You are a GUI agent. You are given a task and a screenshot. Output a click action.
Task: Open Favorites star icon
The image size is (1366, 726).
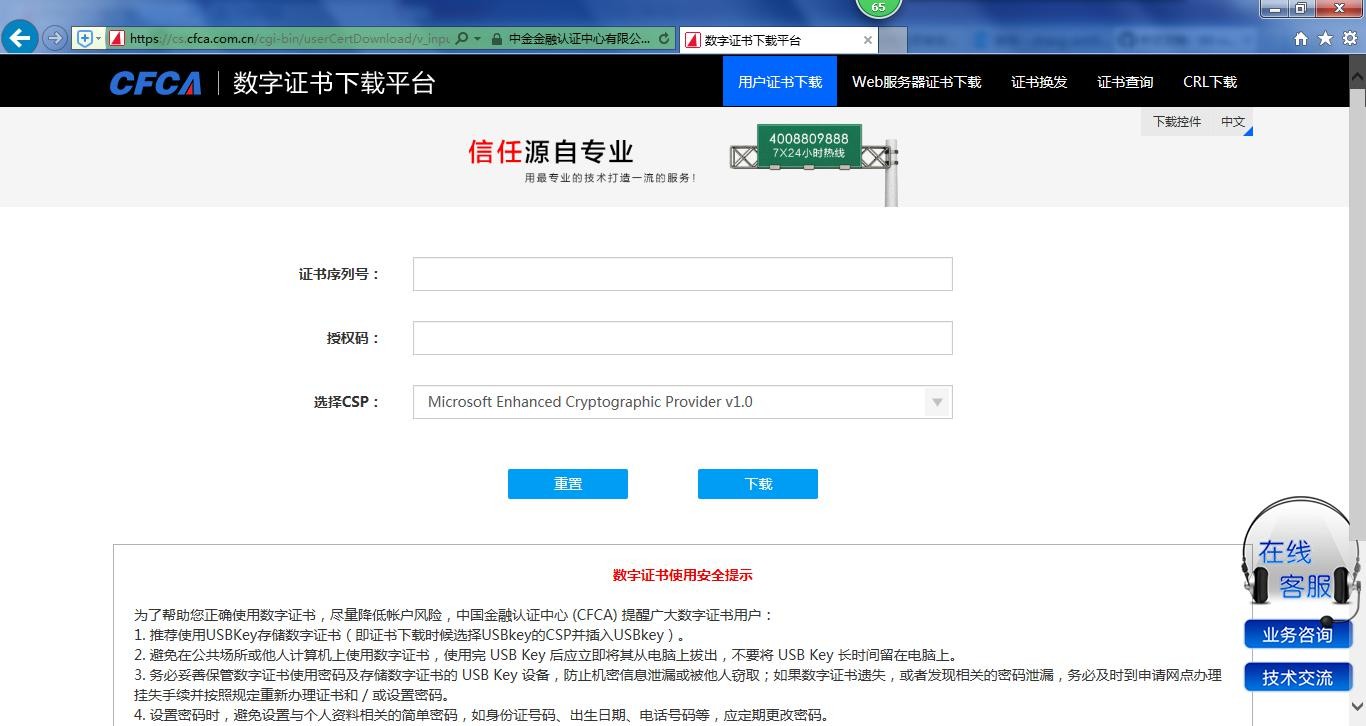[1325, 38]
